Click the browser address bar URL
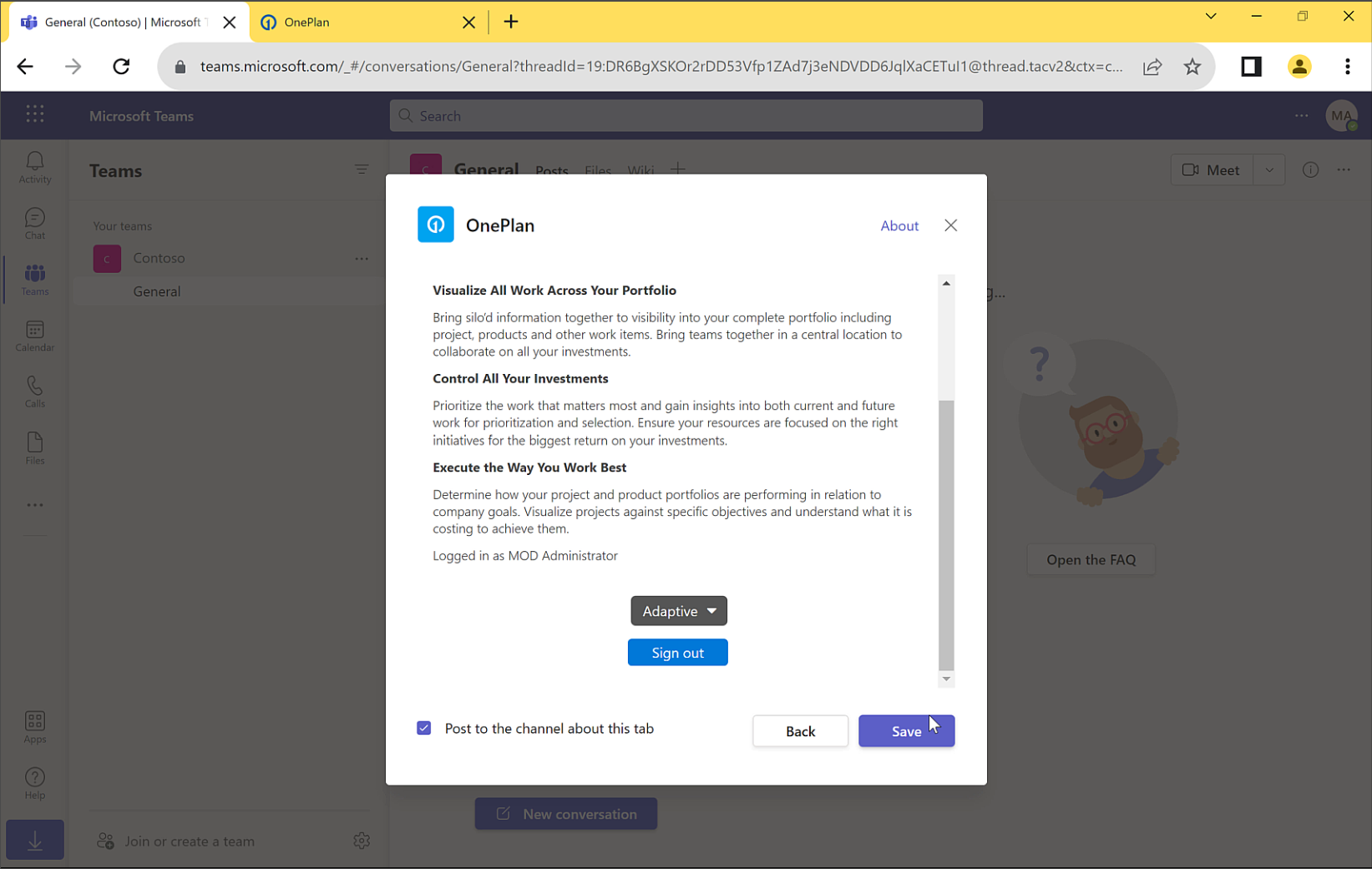The image size is (1372, 869). coord(661,66)
